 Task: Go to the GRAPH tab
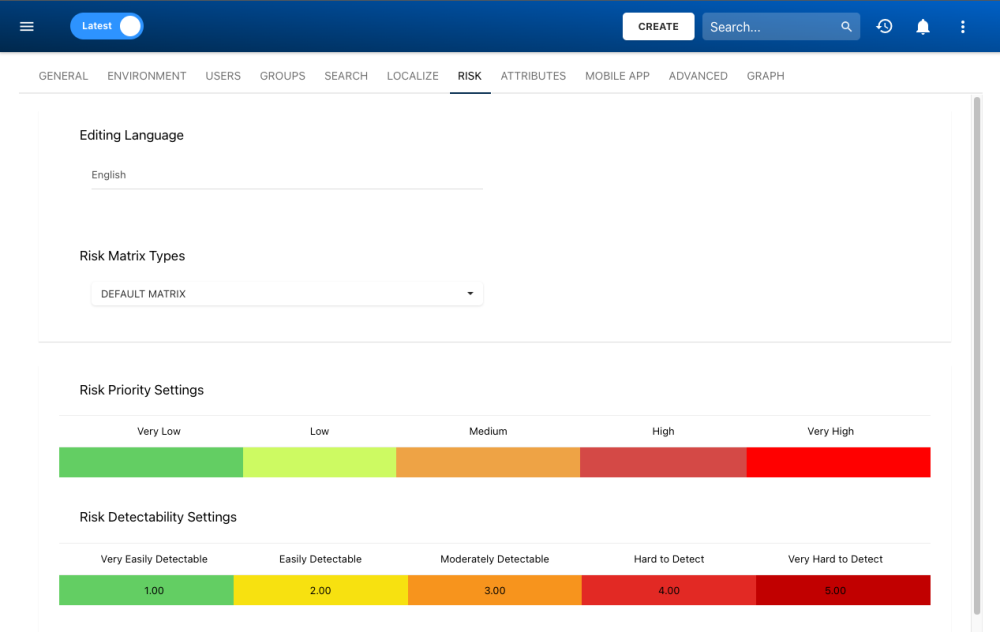coord(765,76)
